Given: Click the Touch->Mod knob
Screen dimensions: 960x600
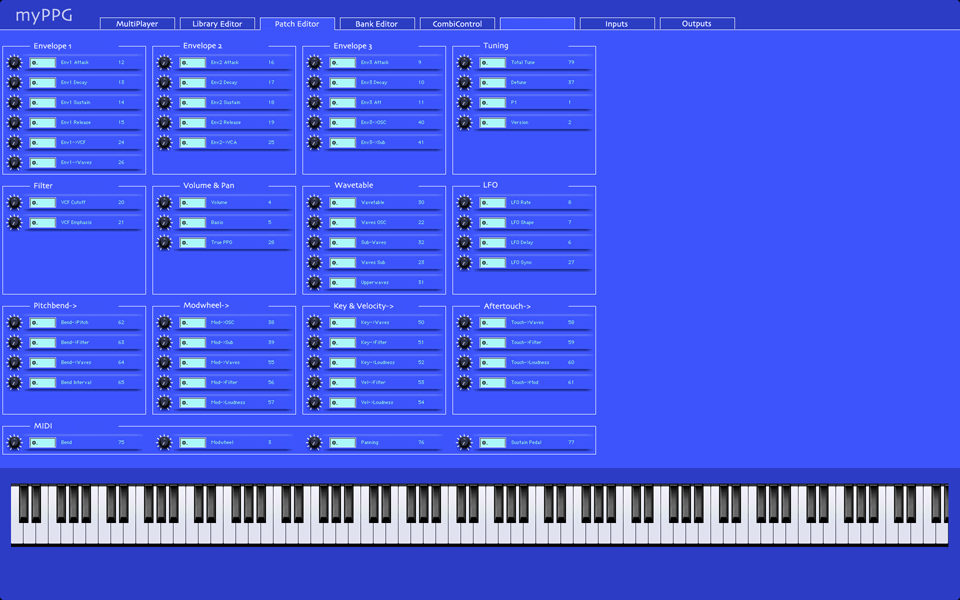Looking at the screenshot, I should click(465, 383).
